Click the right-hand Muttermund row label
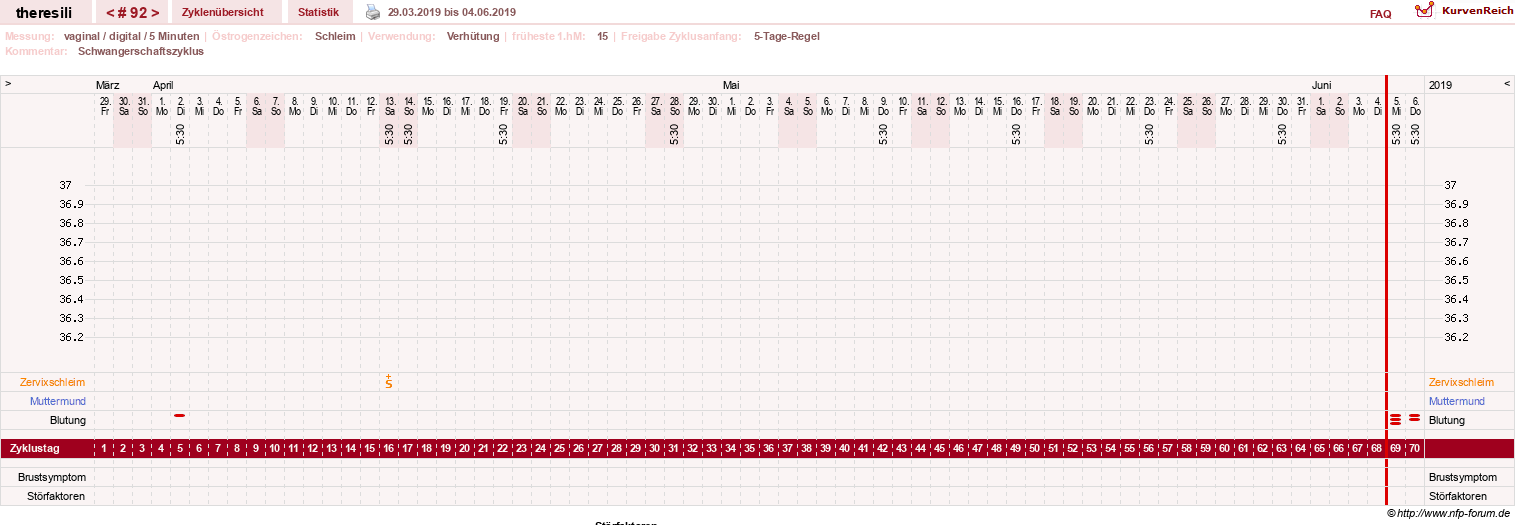Screen dimensions: 1515x525 1455,401
